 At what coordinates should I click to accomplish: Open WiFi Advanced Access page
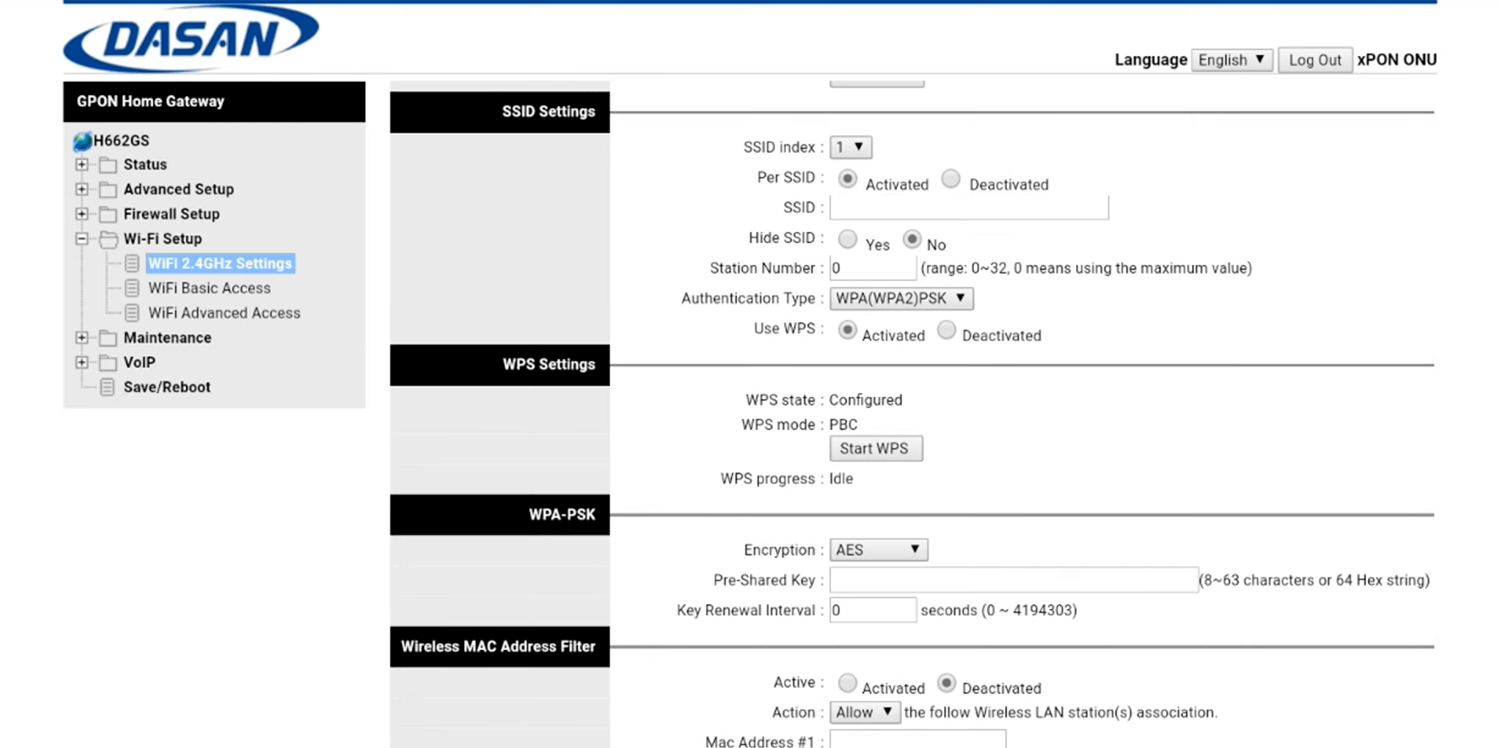point(224,313)
